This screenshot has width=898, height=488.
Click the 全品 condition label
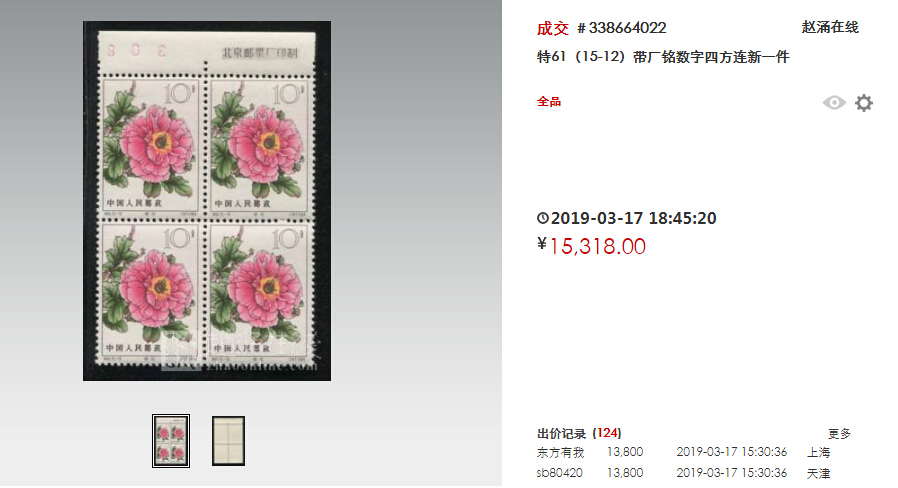[549, 102]
